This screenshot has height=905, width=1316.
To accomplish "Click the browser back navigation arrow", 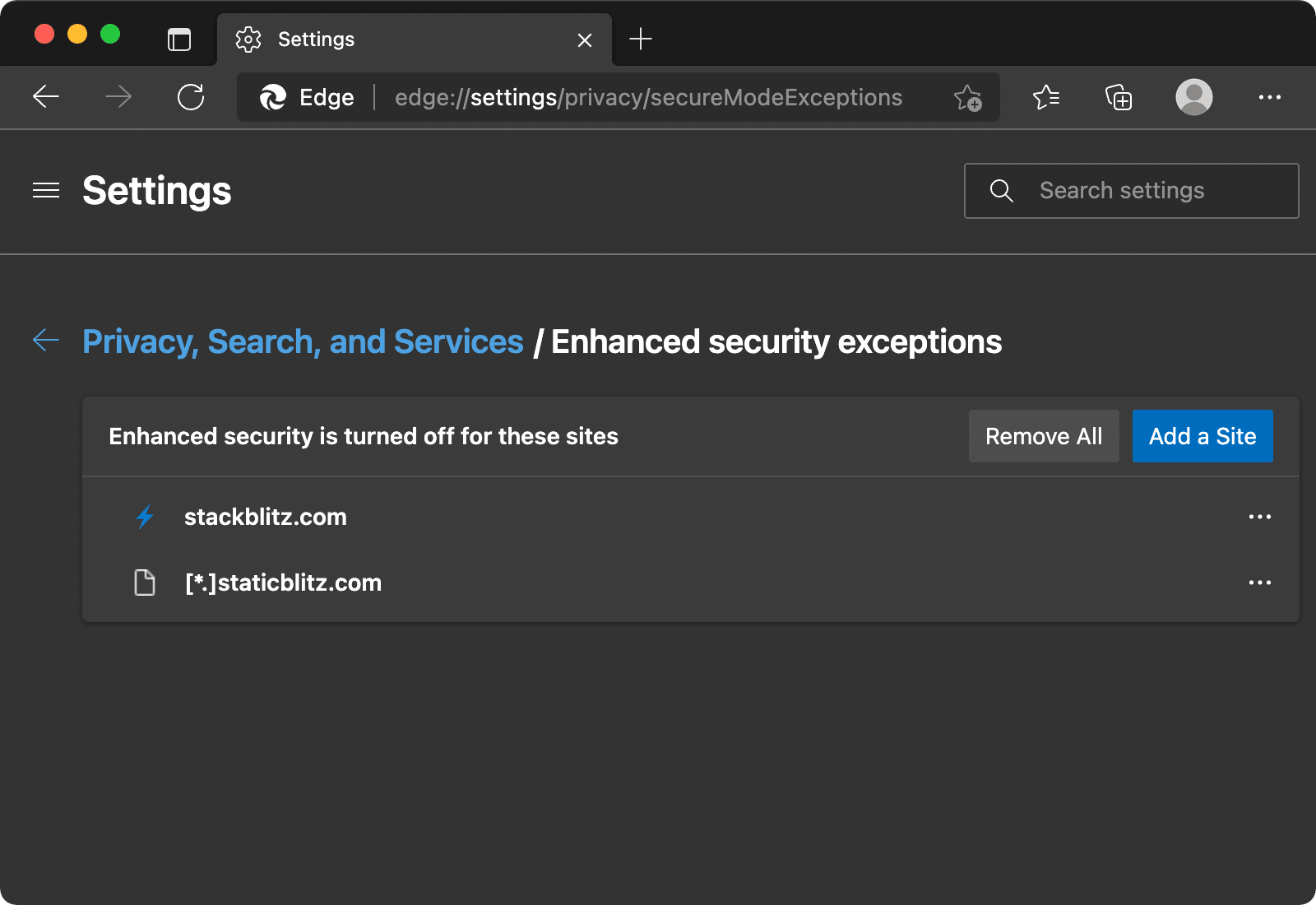I will click(46, 97).
